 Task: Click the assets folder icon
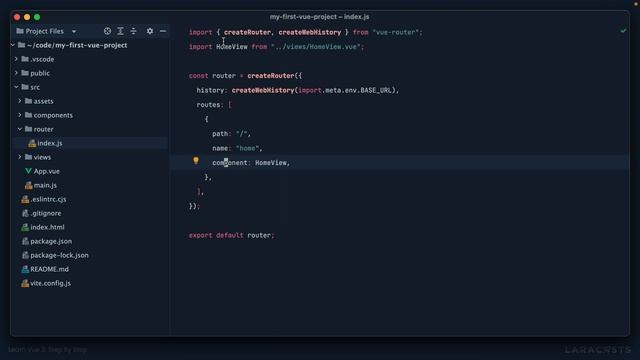coord(28,101)
